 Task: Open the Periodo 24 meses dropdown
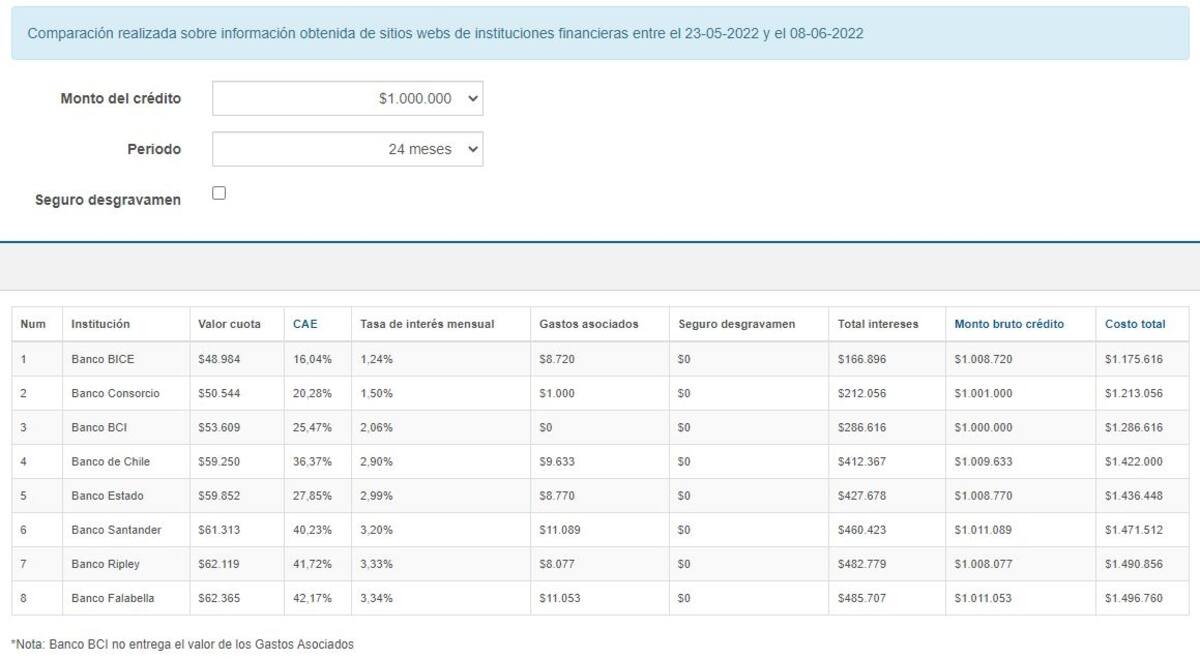click(x=347, y=149)
